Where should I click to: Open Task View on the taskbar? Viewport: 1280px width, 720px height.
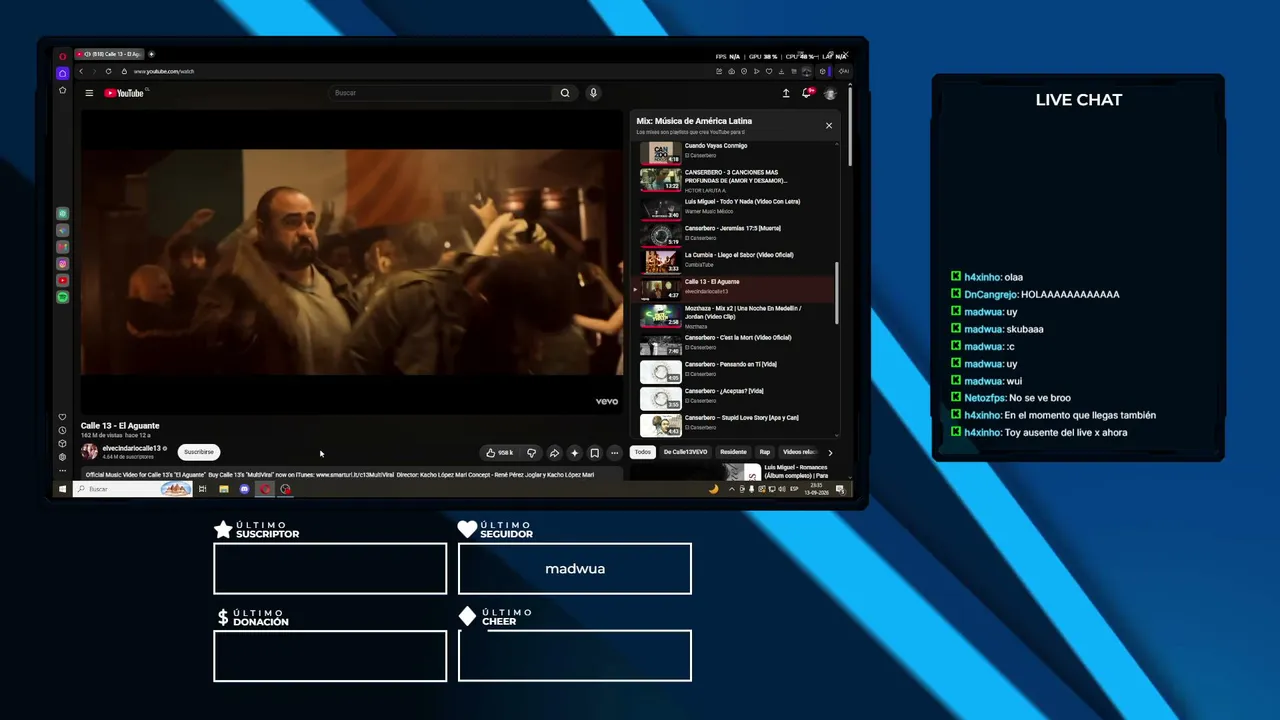coord(202,489)
